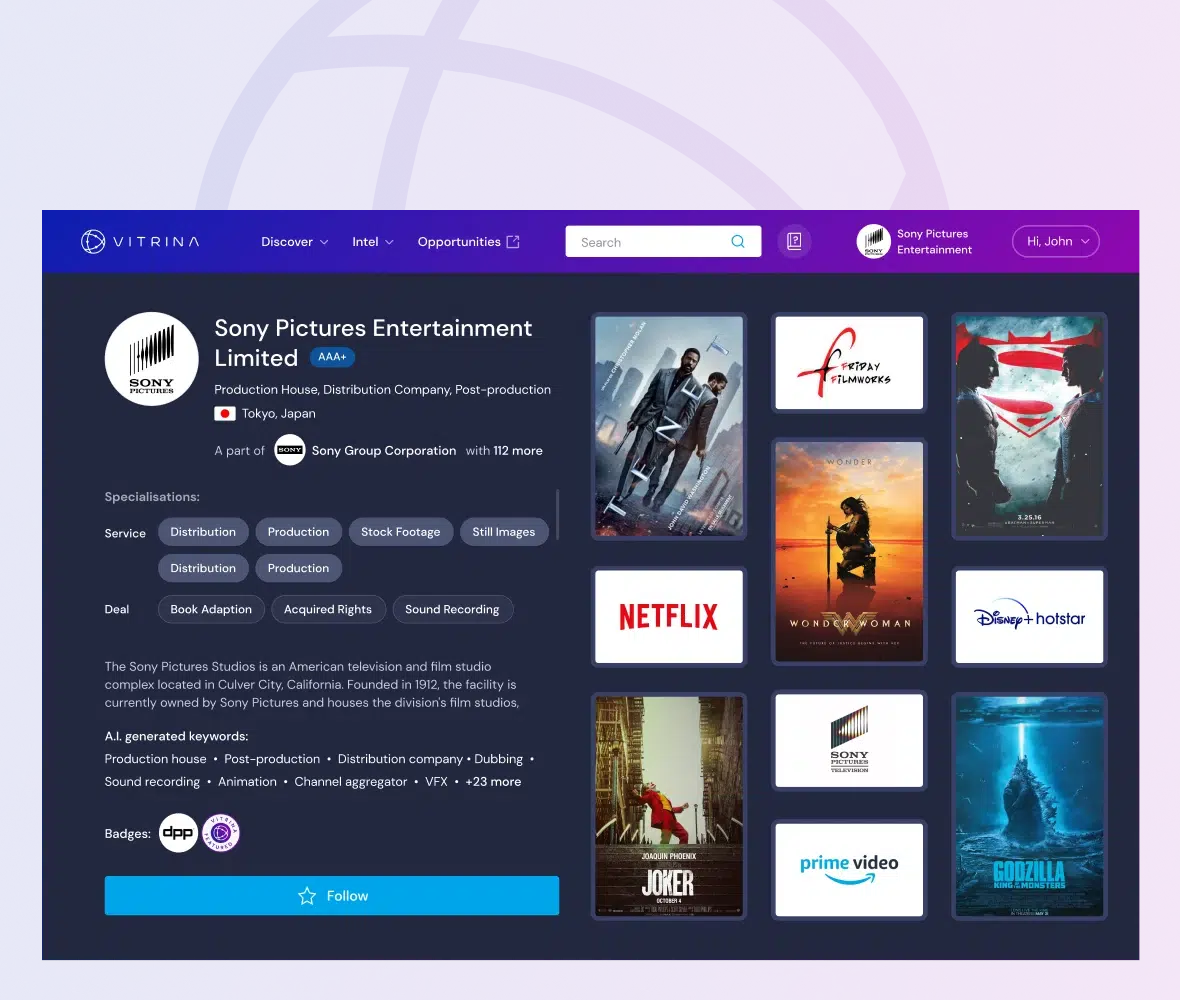
Task: Click the 'Sound recording' keyword
Action: click(x=152, y=781)
